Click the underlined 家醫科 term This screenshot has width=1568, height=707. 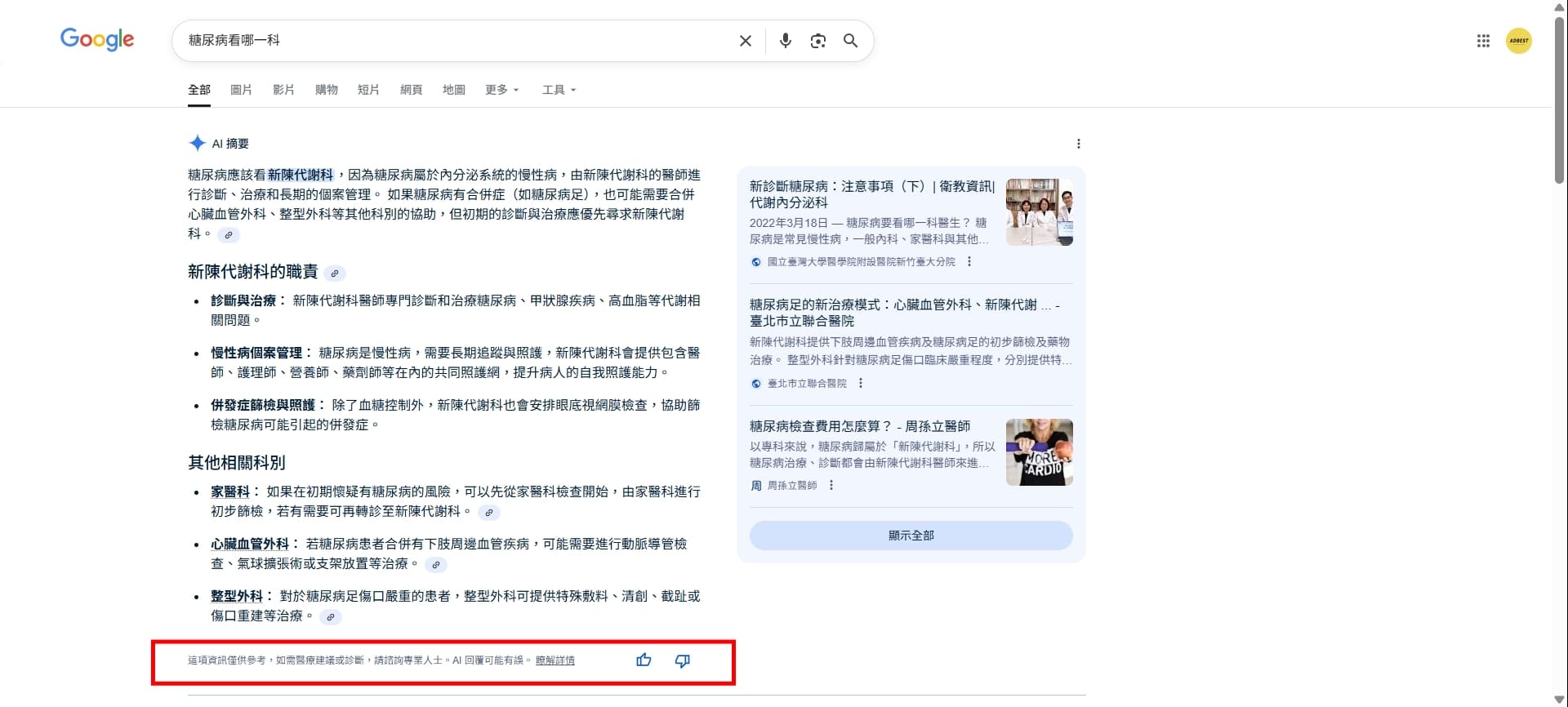[x=230, y=491]
